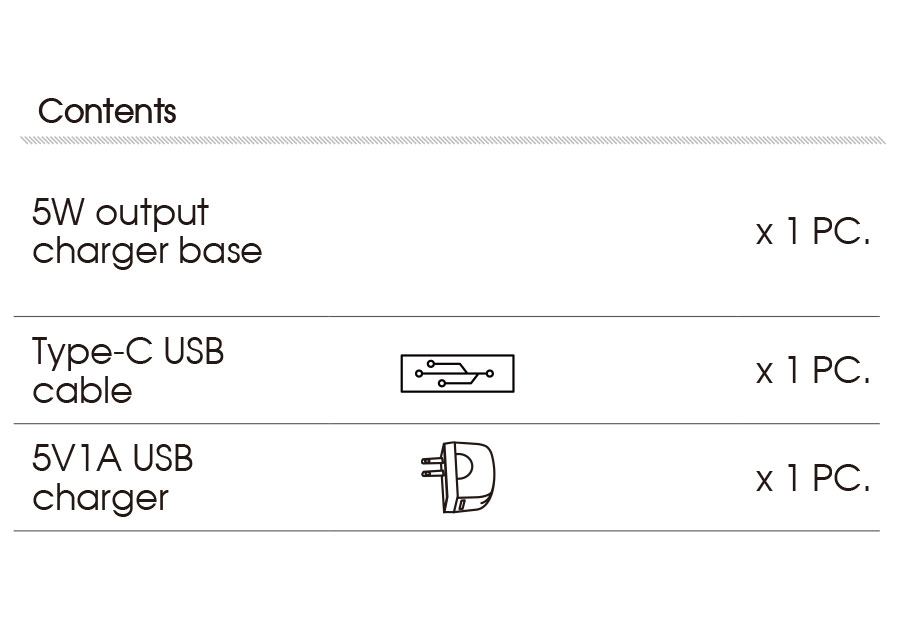Click the word 'cable' under Type-C USB
Screen dimensions: 900x630
82,390
